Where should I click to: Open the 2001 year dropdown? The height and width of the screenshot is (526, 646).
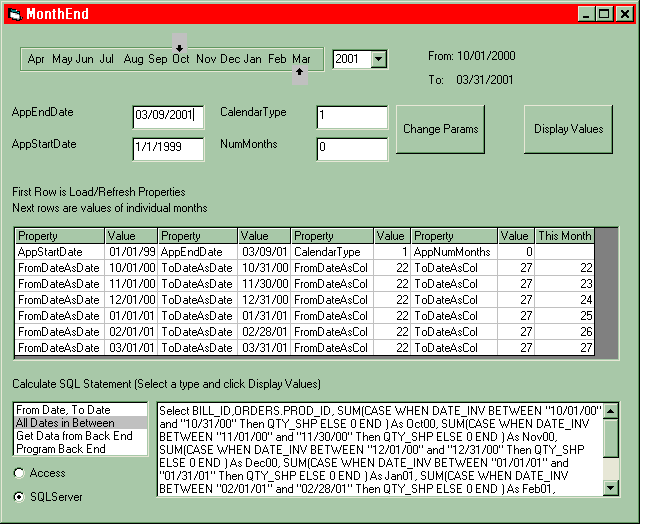378,59
